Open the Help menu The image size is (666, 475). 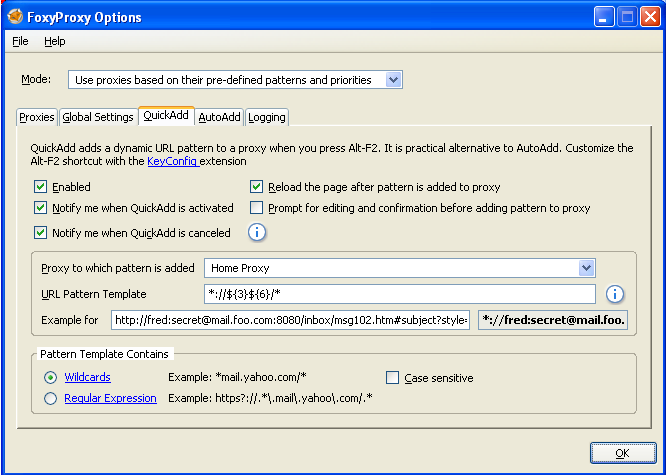[x=55, y=41]
